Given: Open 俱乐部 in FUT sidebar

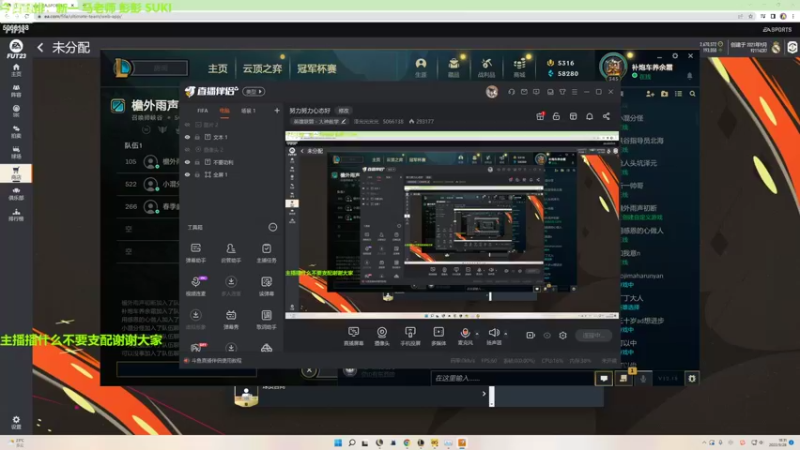Looking at the screenshot, I should pyautogui.click(x=16, y=194).
